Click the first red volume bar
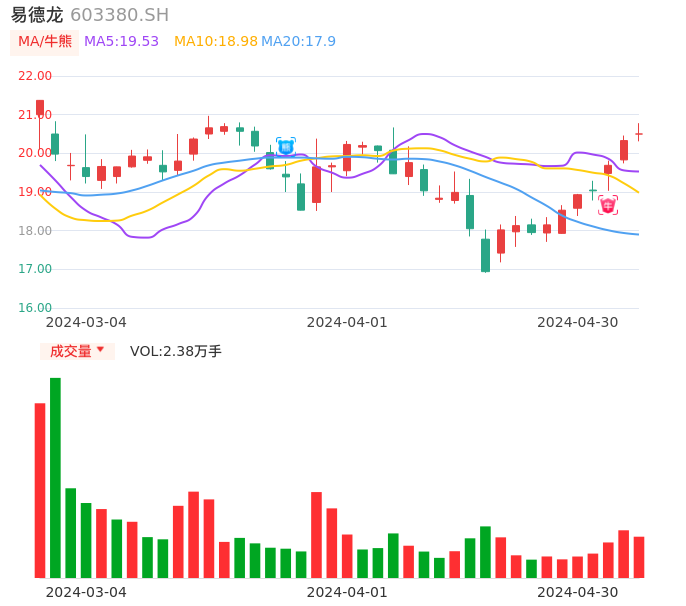686x606 pixels. point(40,490)
